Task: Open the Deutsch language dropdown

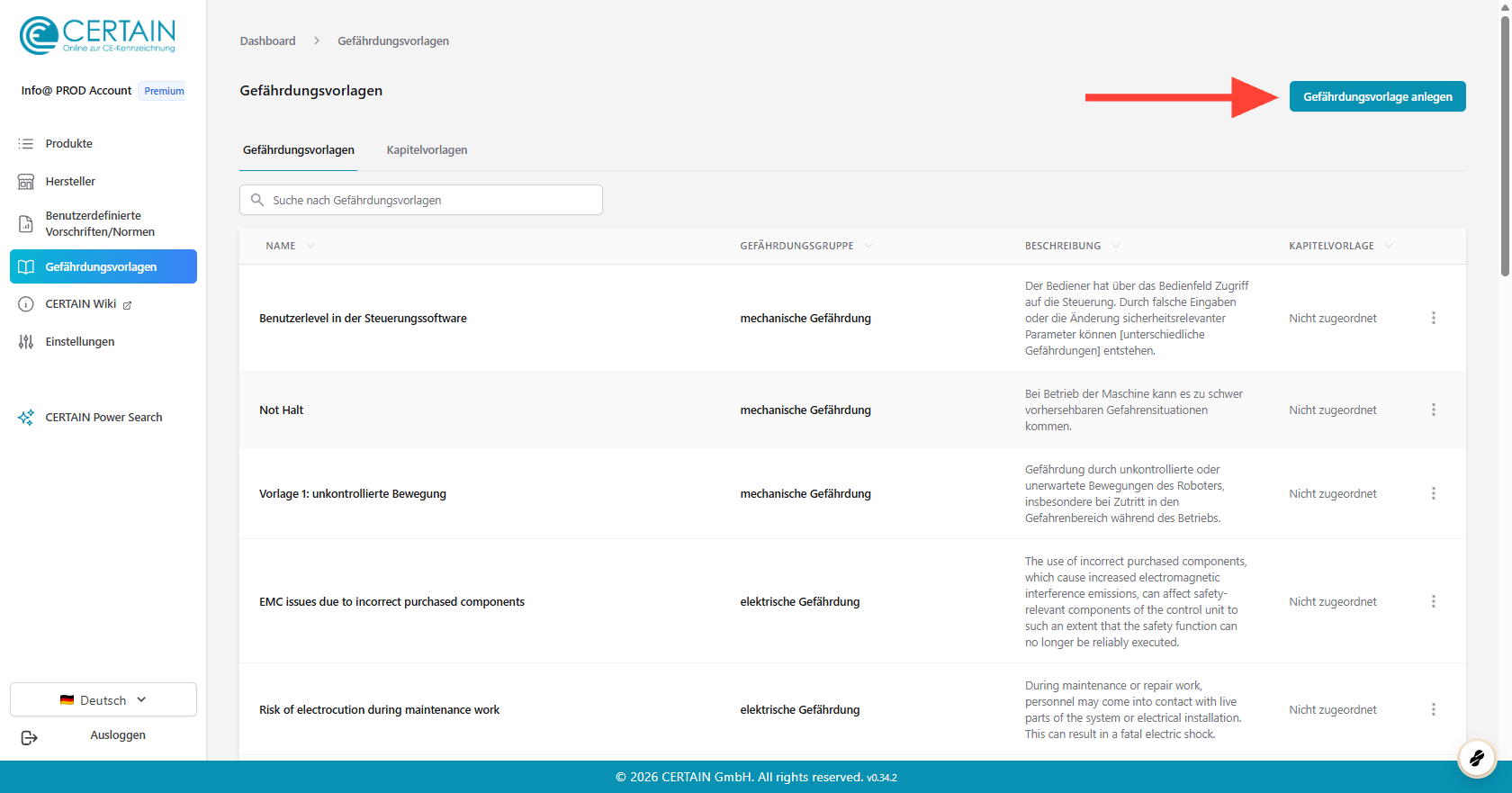Action: [x=103, y=700]
